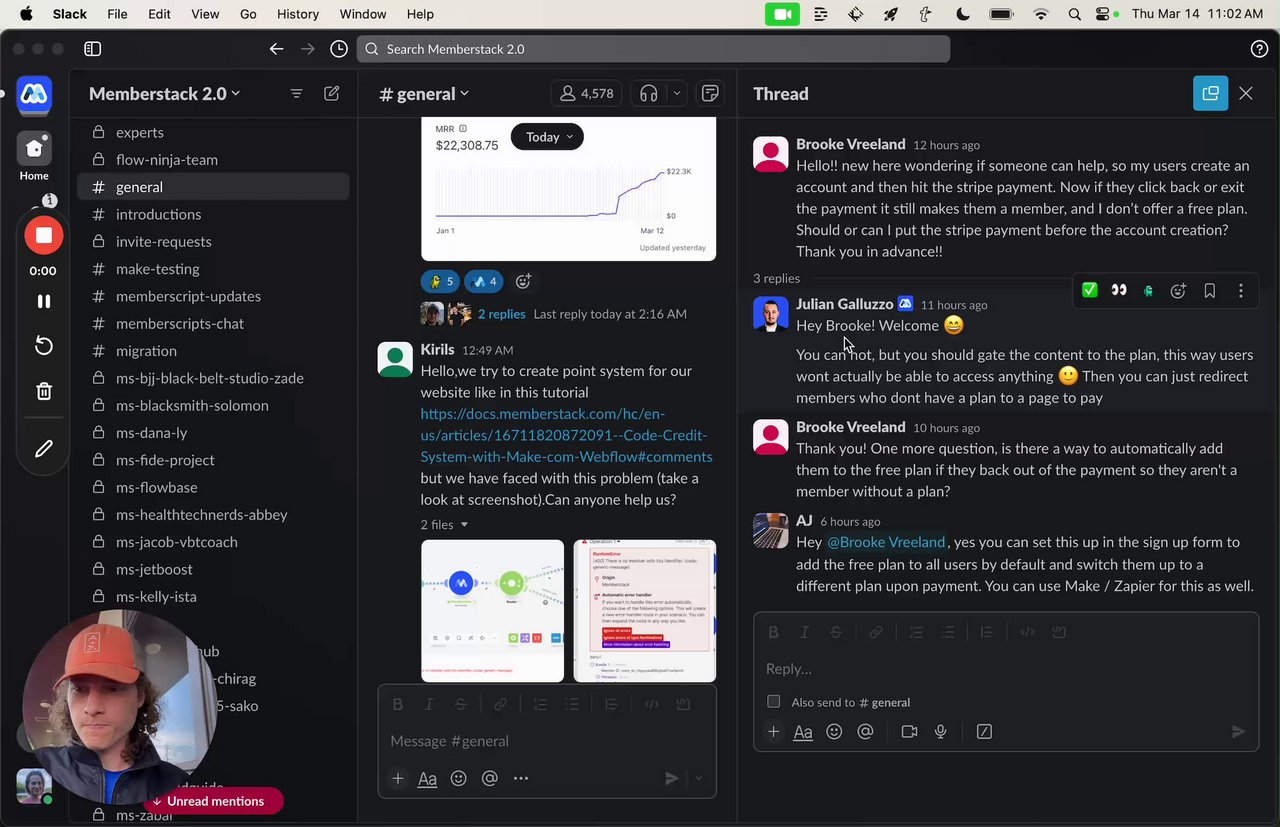The height and width of the screenshot is (827, 1280).
Task: Compose a new message
Action: (x=331, y=93)
